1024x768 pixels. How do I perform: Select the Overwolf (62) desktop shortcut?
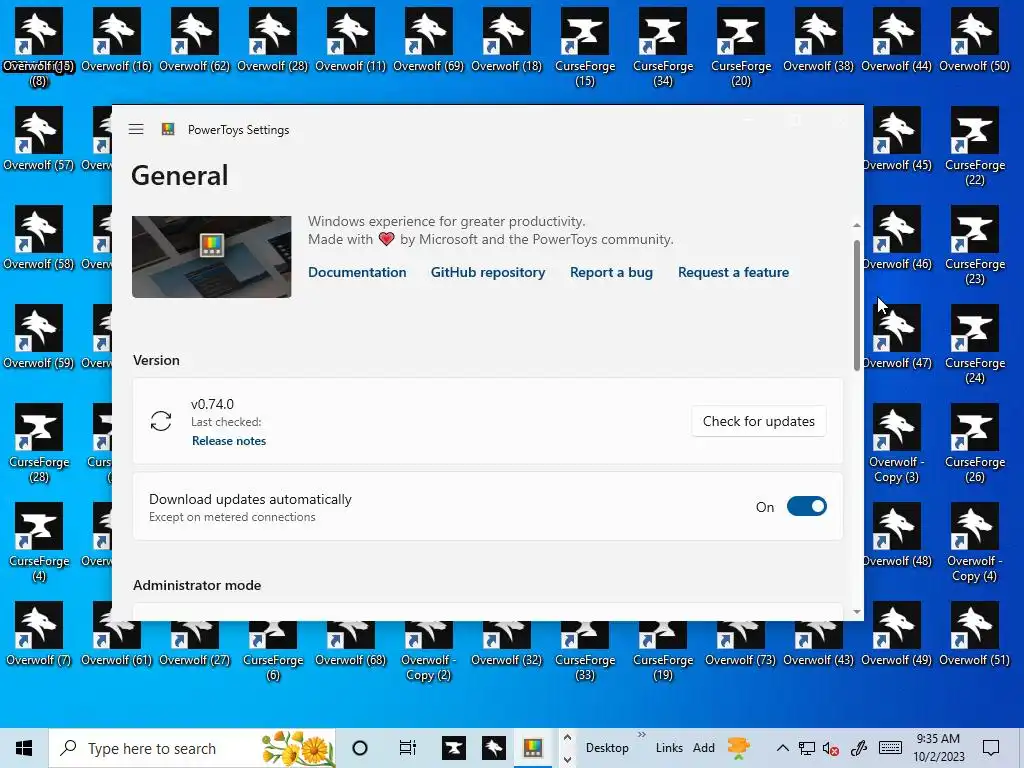pos(195,39)
